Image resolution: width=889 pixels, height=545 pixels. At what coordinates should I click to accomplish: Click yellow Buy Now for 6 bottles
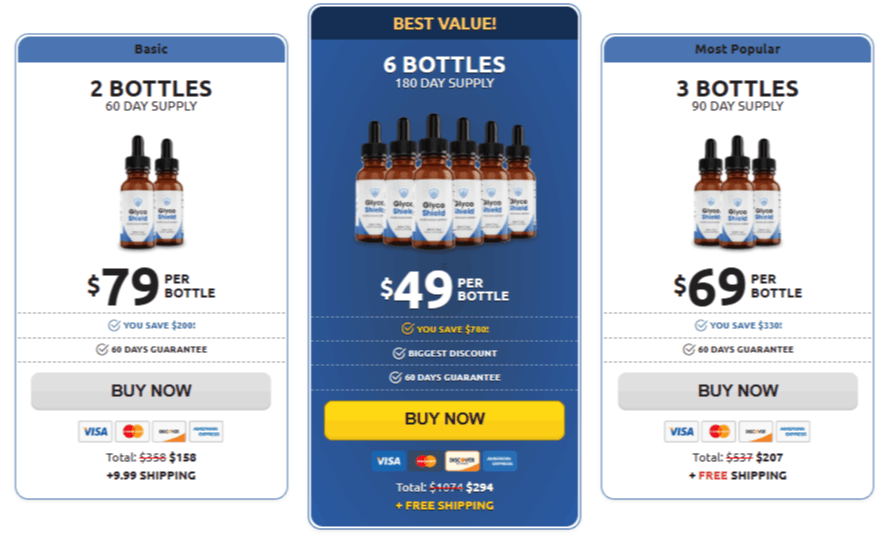click(x=444, y=420)
